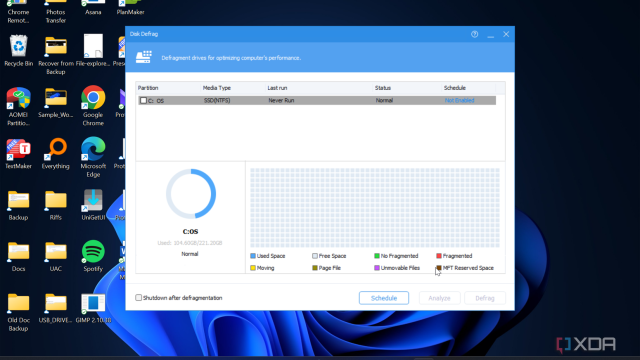This screenshot has height=360, width=640.
Task: Close the Disk Defrag window
Action: tap(506, 34)
